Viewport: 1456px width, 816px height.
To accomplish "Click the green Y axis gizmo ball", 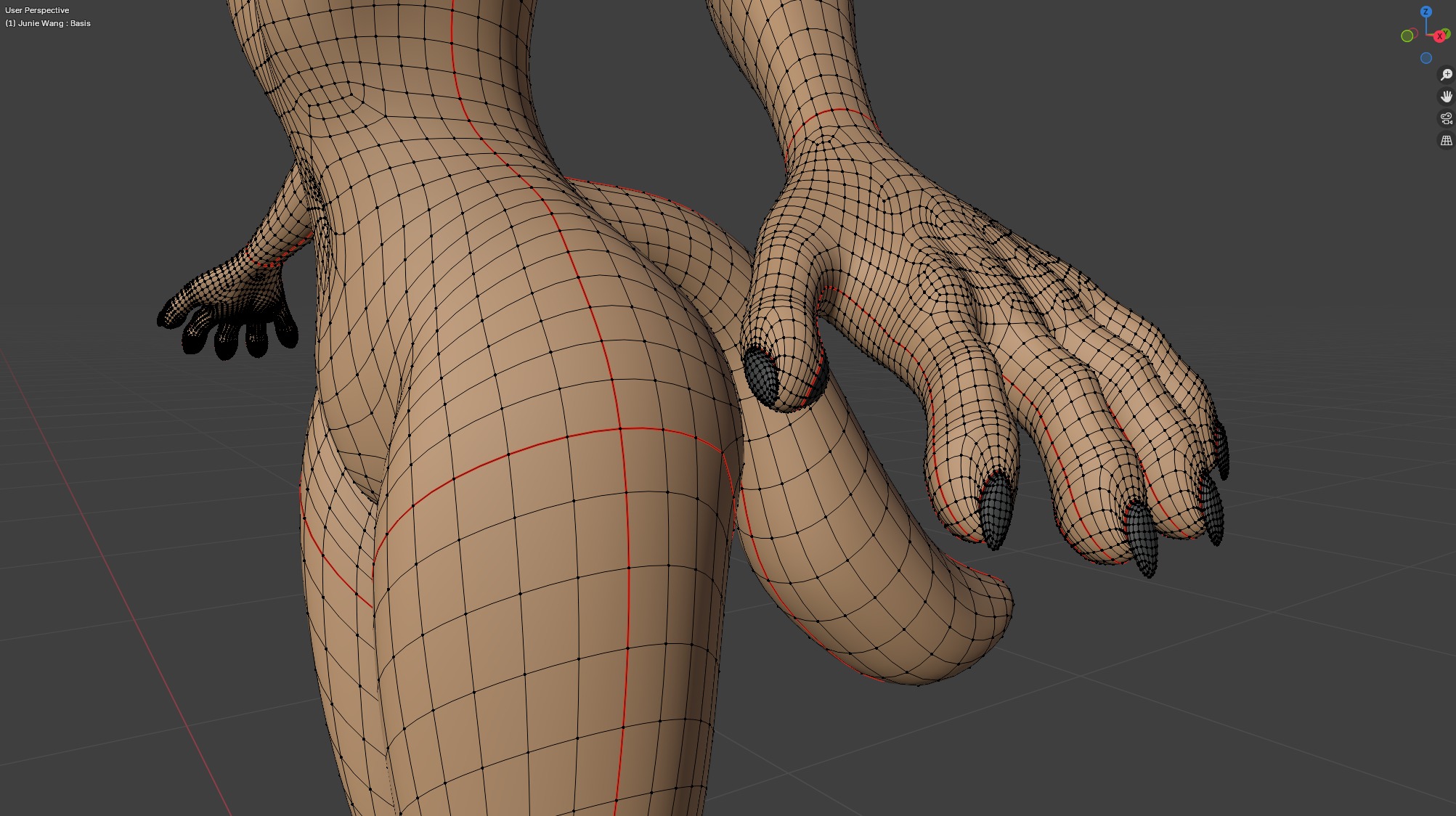I will pos(1448,31).
